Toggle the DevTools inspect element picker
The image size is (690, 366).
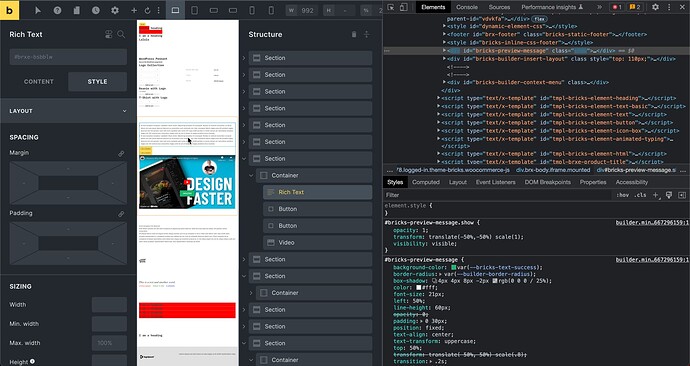point(390,7)
